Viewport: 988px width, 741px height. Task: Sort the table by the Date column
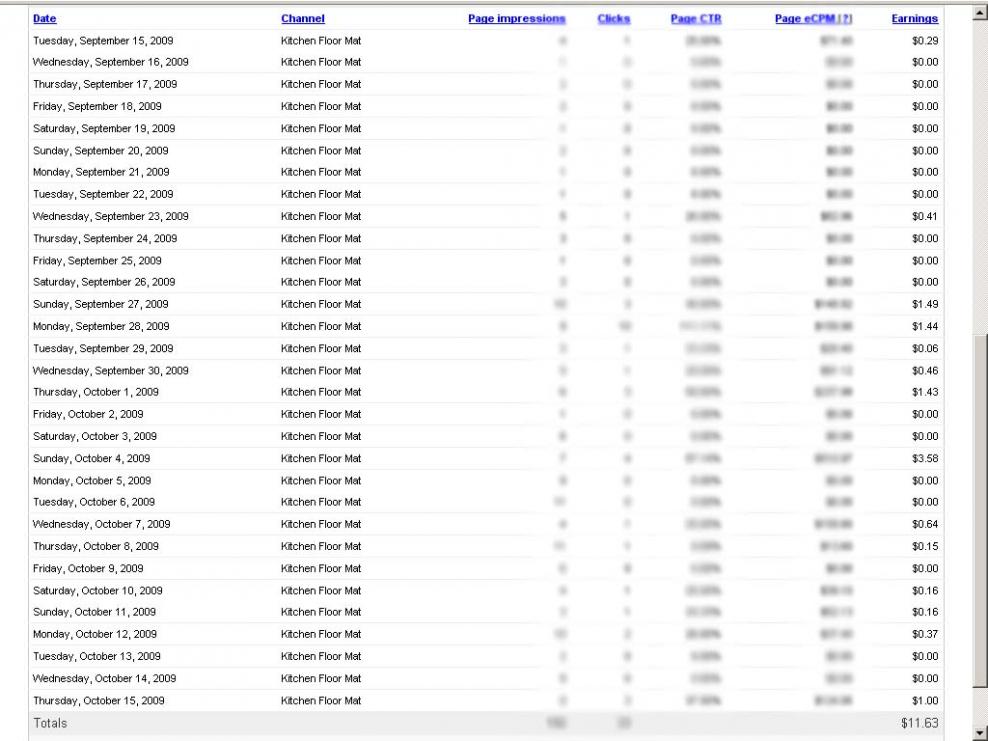pos(45,19)
